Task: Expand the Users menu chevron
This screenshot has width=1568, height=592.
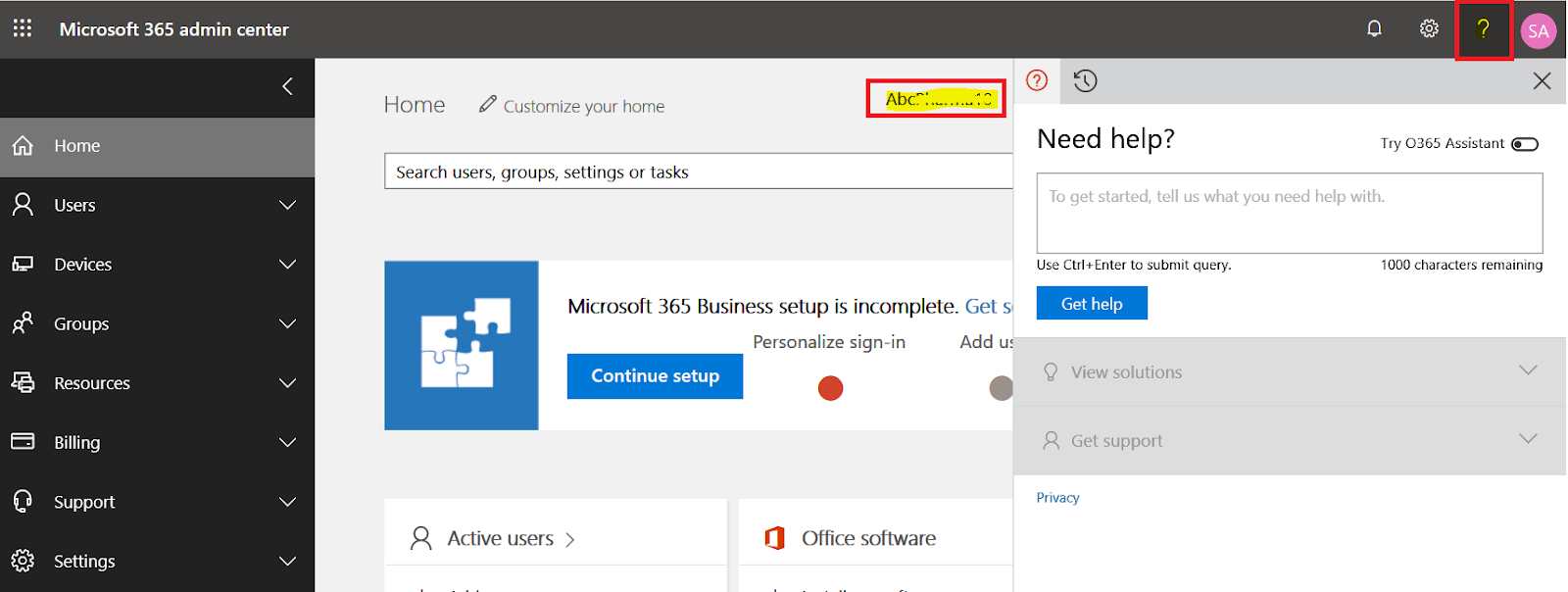Action: point(287,205)
